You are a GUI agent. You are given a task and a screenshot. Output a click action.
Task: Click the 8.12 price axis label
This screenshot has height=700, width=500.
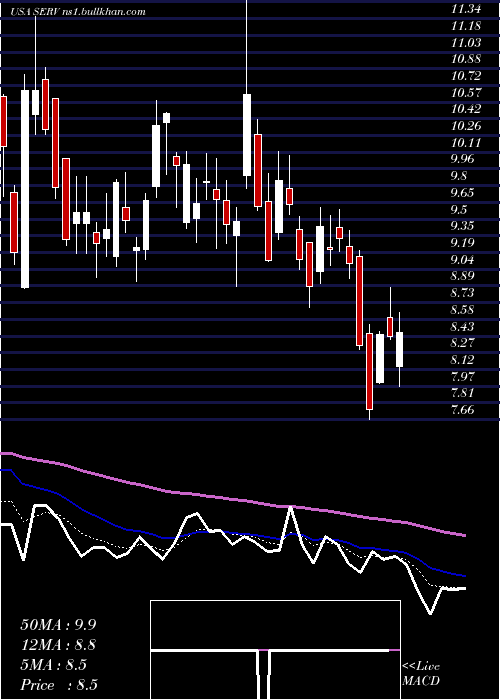tap(463, 359)
